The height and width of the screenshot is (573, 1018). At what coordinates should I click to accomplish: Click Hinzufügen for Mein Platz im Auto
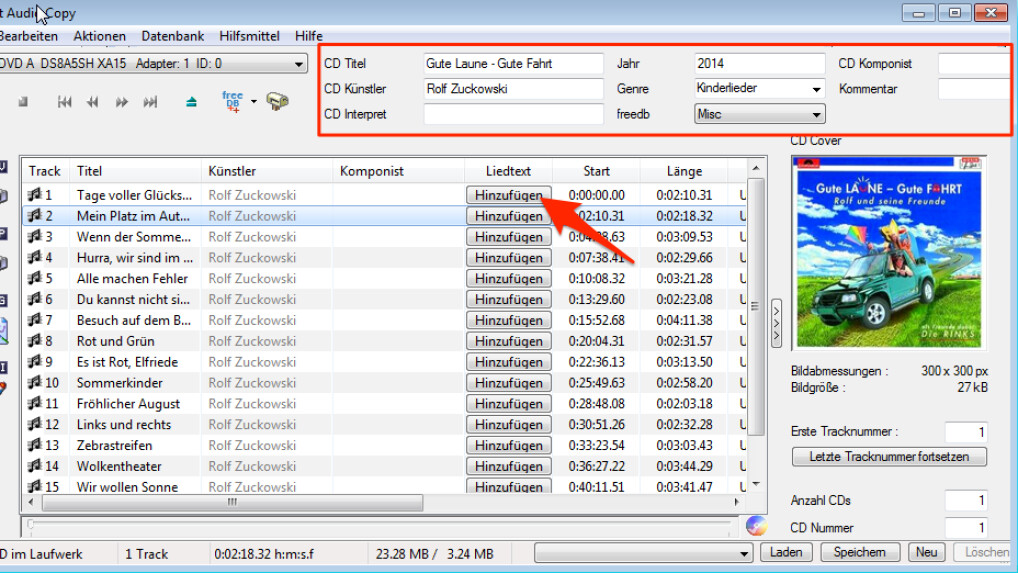pyautogui.click(x=508, y=215)
